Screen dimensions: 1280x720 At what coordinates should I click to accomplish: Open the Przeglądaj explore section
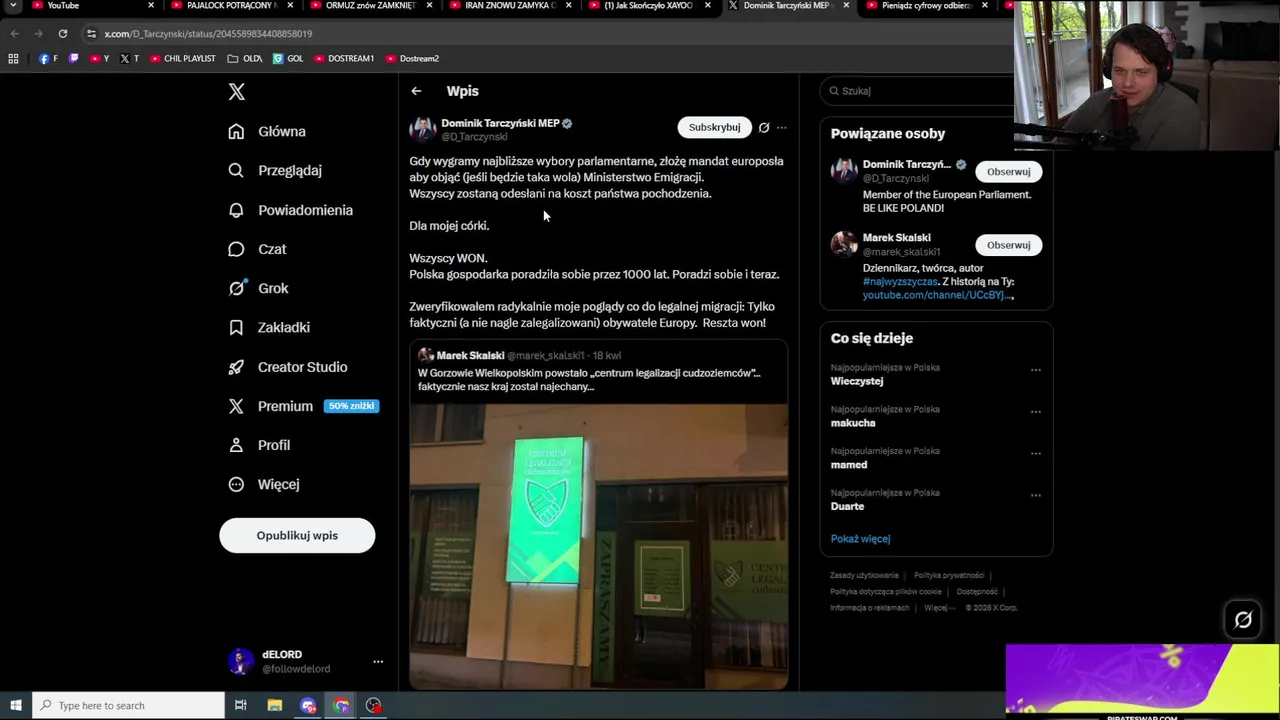click(275, 170)
